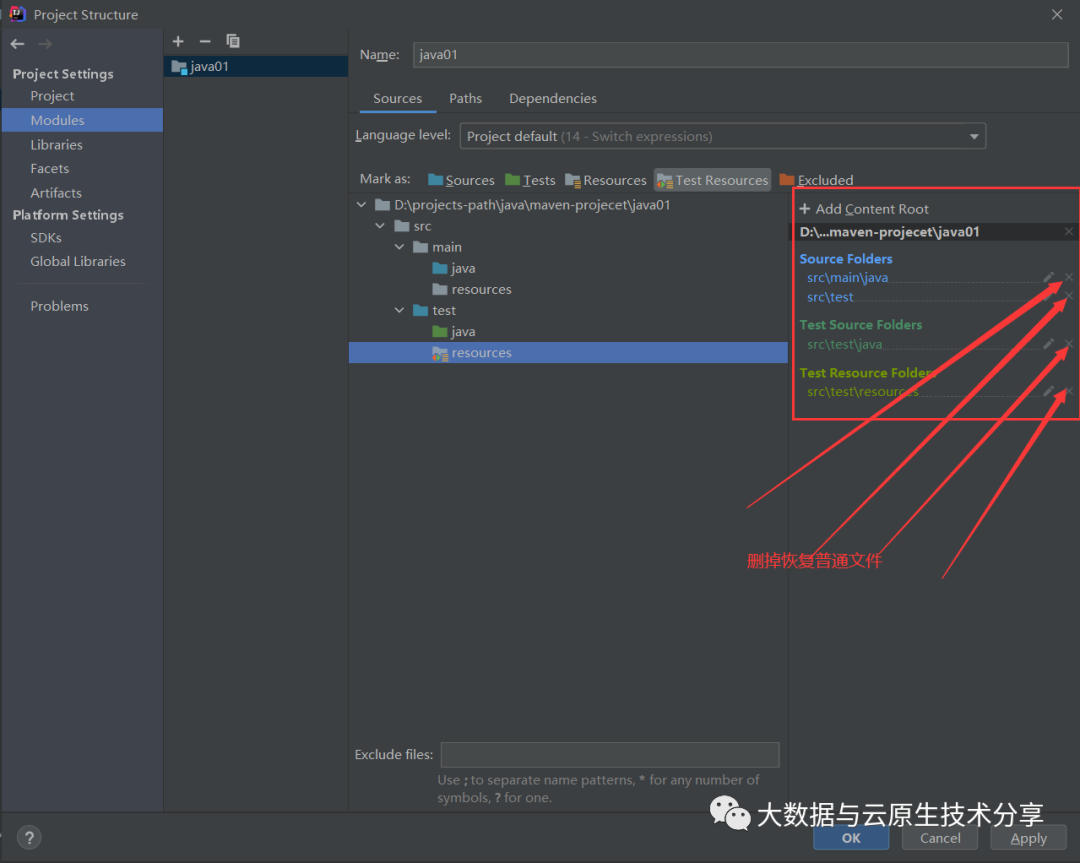Open the Language level dropdown

[x=723, y=136]
